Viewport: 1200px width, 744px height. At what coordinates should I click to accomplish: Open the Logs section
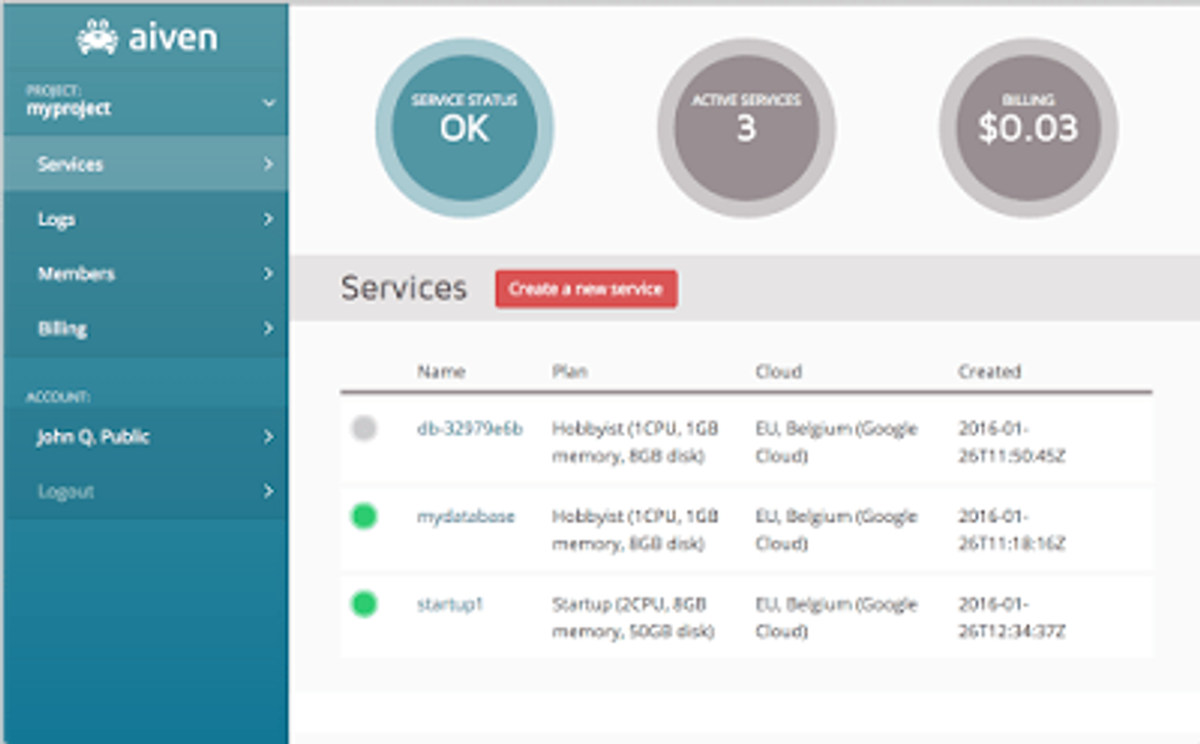pyautogui.click(x=144, y=218)
